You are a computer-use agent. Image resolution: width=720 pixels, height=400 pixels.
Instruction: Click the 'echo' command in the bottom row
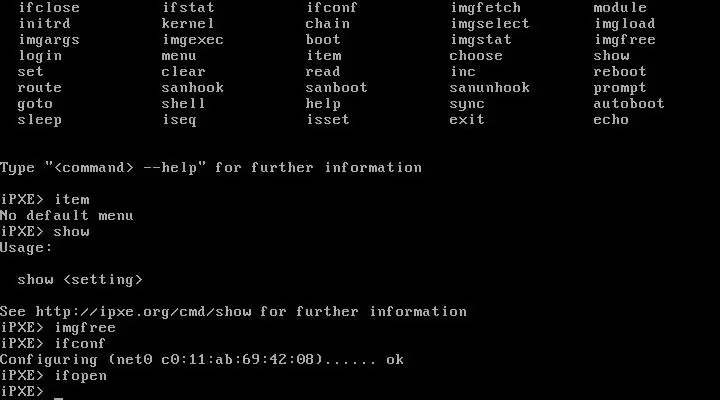coord(611,119)
